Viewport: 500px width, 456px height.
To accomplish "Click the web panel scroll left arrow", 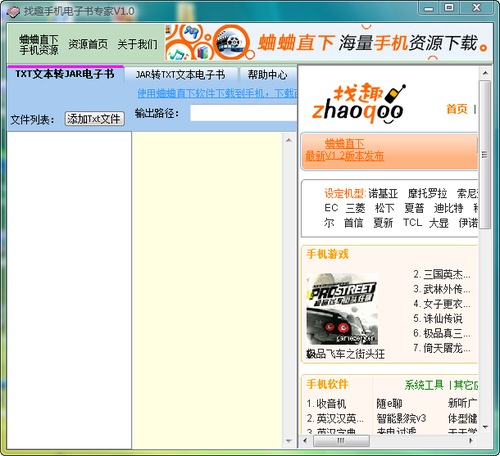I will click(x=305, y=440).
